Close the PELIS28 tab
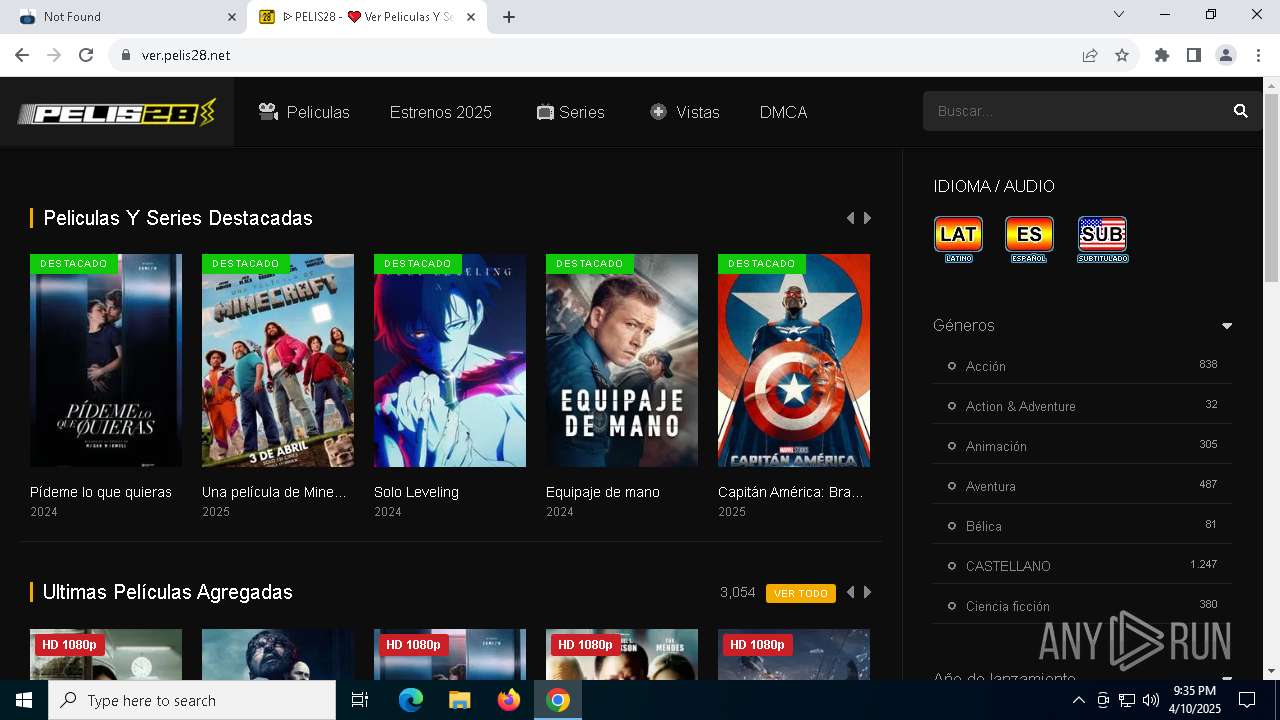Image resolution: width=1280 pixels, height=720 pixels. pos(471,17)
